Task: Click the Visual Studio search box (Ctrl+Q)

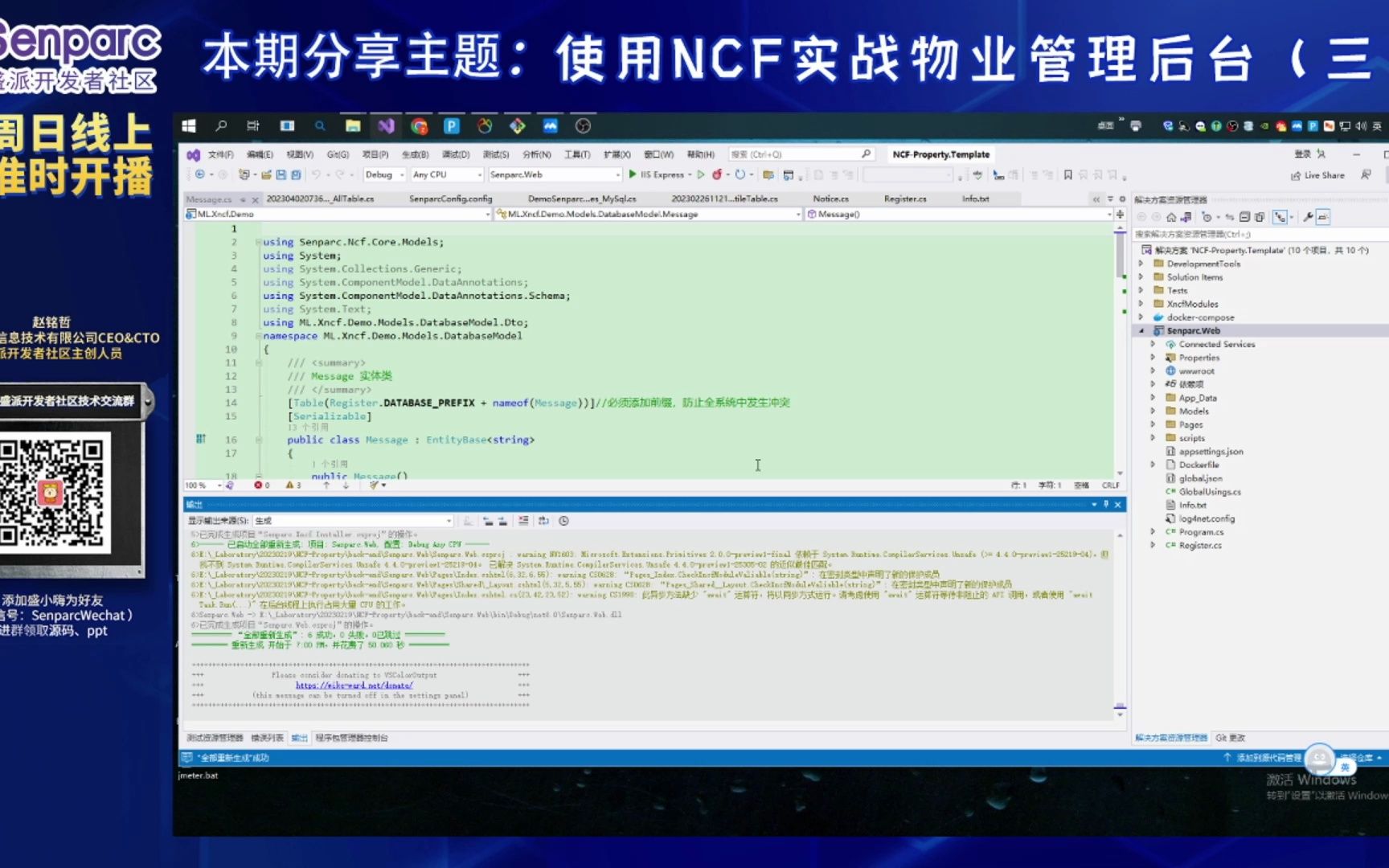Action: (x=801, y=154)
